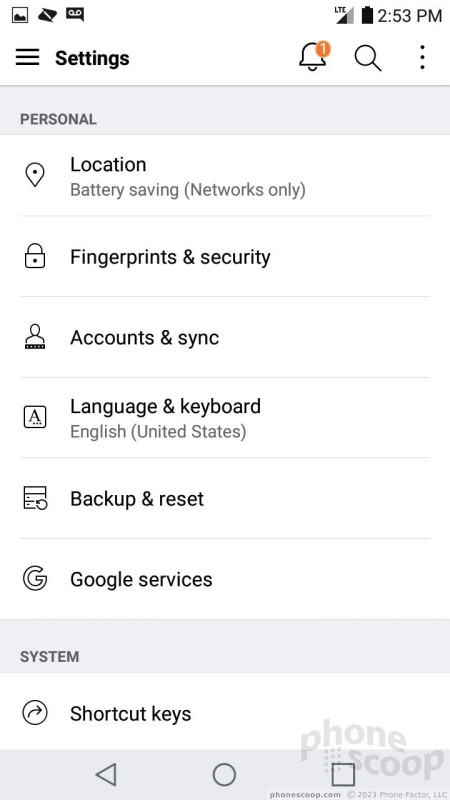Screen dimensions: 450x800
Task: Tap the Google G icon
Action: (35, 579)
